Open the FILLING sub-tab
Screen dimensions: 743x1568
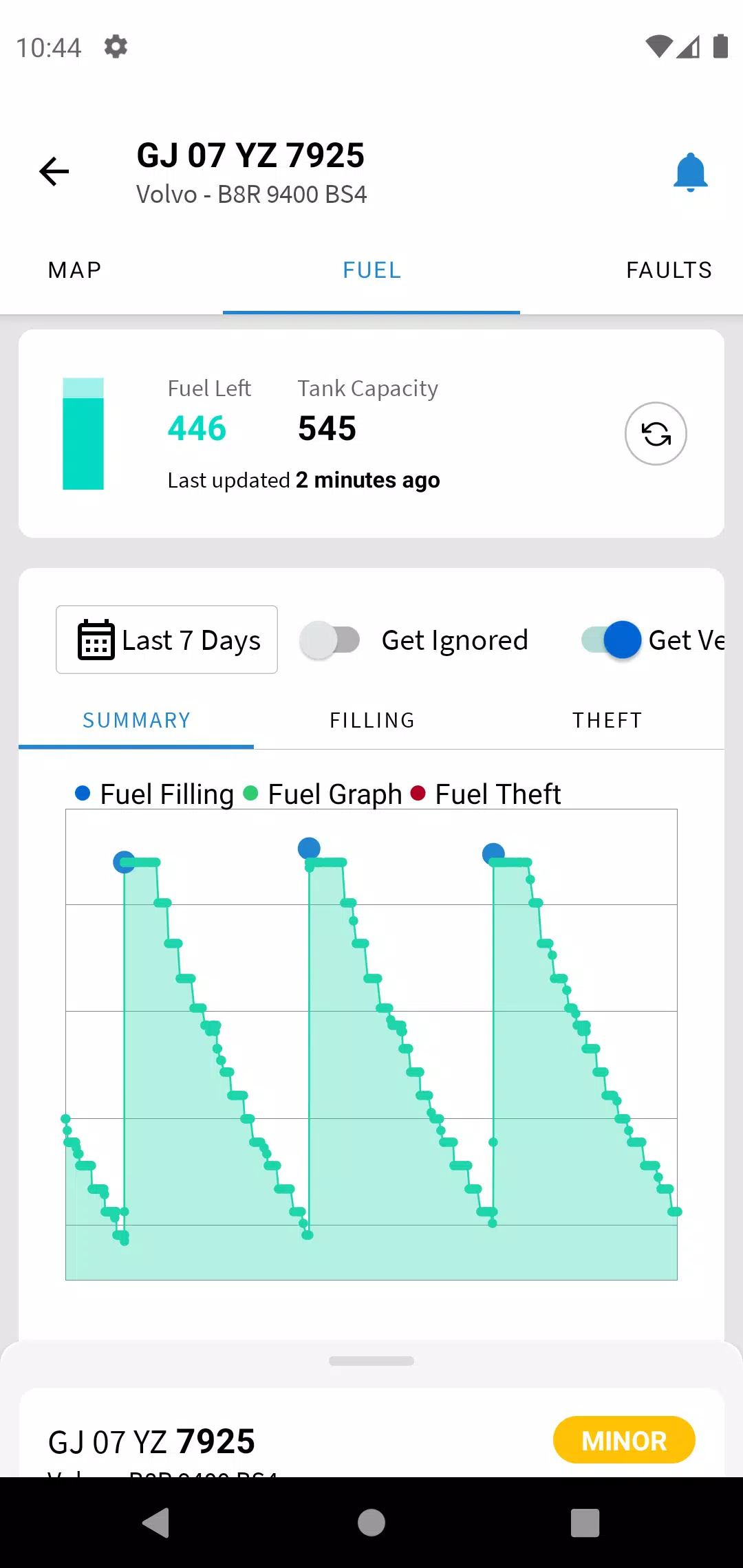click(x=372, y=720)
